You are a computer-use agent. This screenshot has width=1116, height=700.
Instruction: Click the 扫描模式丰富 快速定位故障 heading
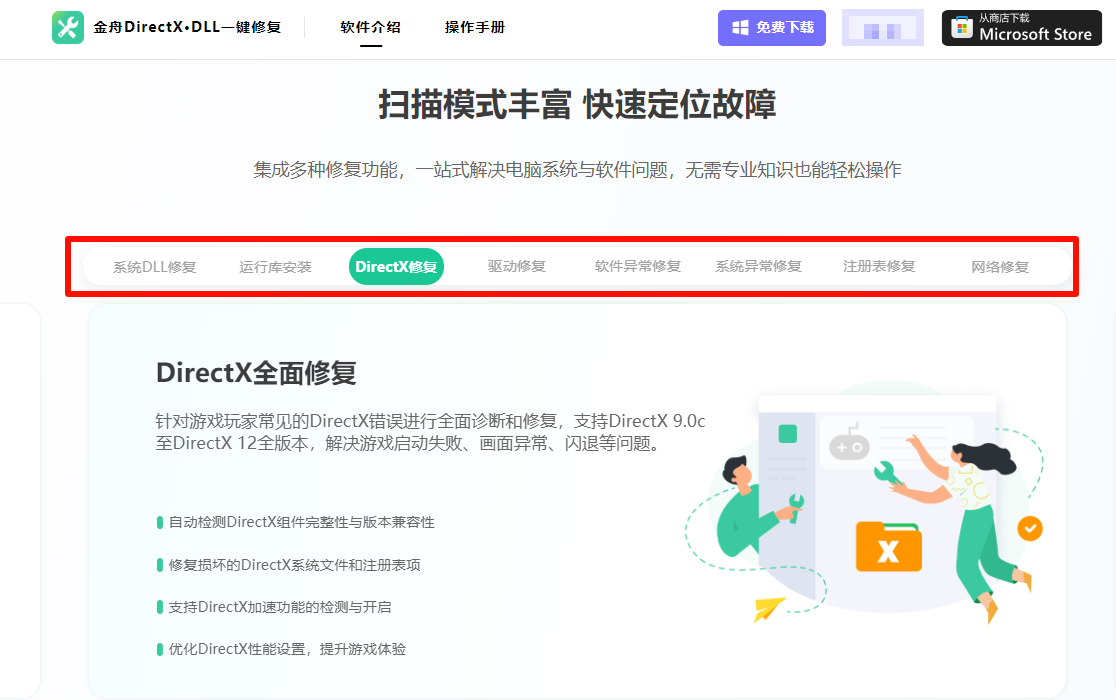[x=577, y=105]
